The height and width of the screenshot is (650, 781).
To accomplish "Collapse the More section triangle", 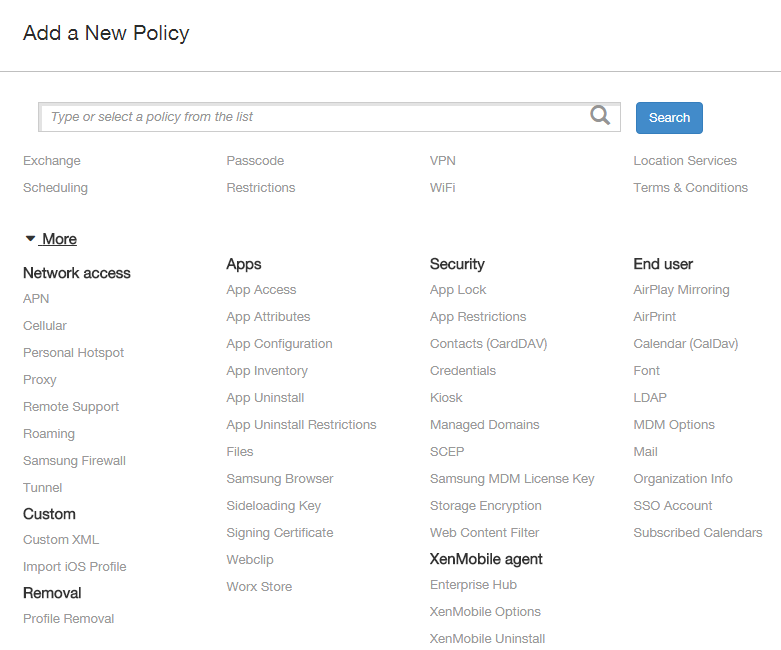I will [x=30, y=239].
